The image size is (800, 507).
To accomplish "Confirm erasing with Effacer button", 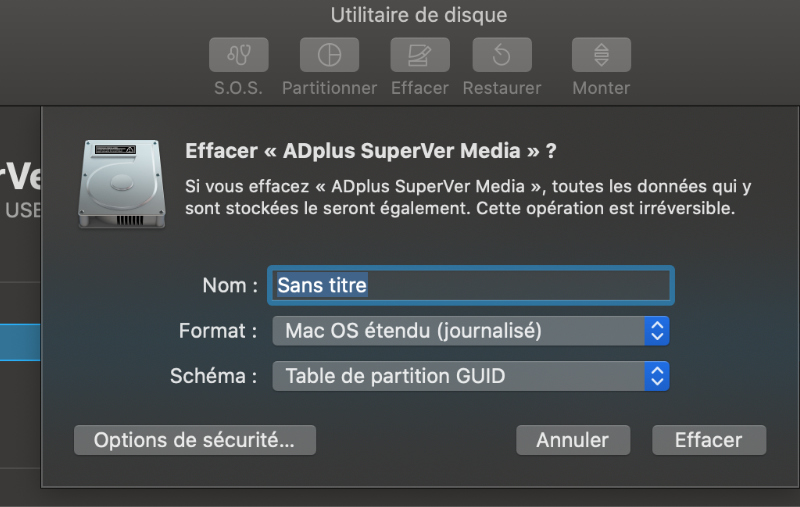I will coord(709,440).
